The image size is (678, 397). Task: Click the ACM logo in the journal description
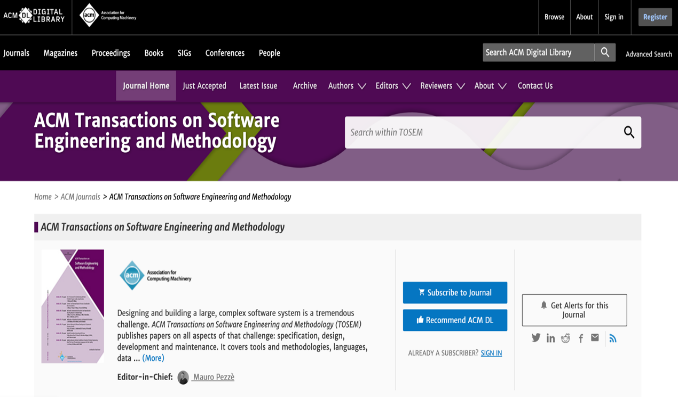click(156, 275)
